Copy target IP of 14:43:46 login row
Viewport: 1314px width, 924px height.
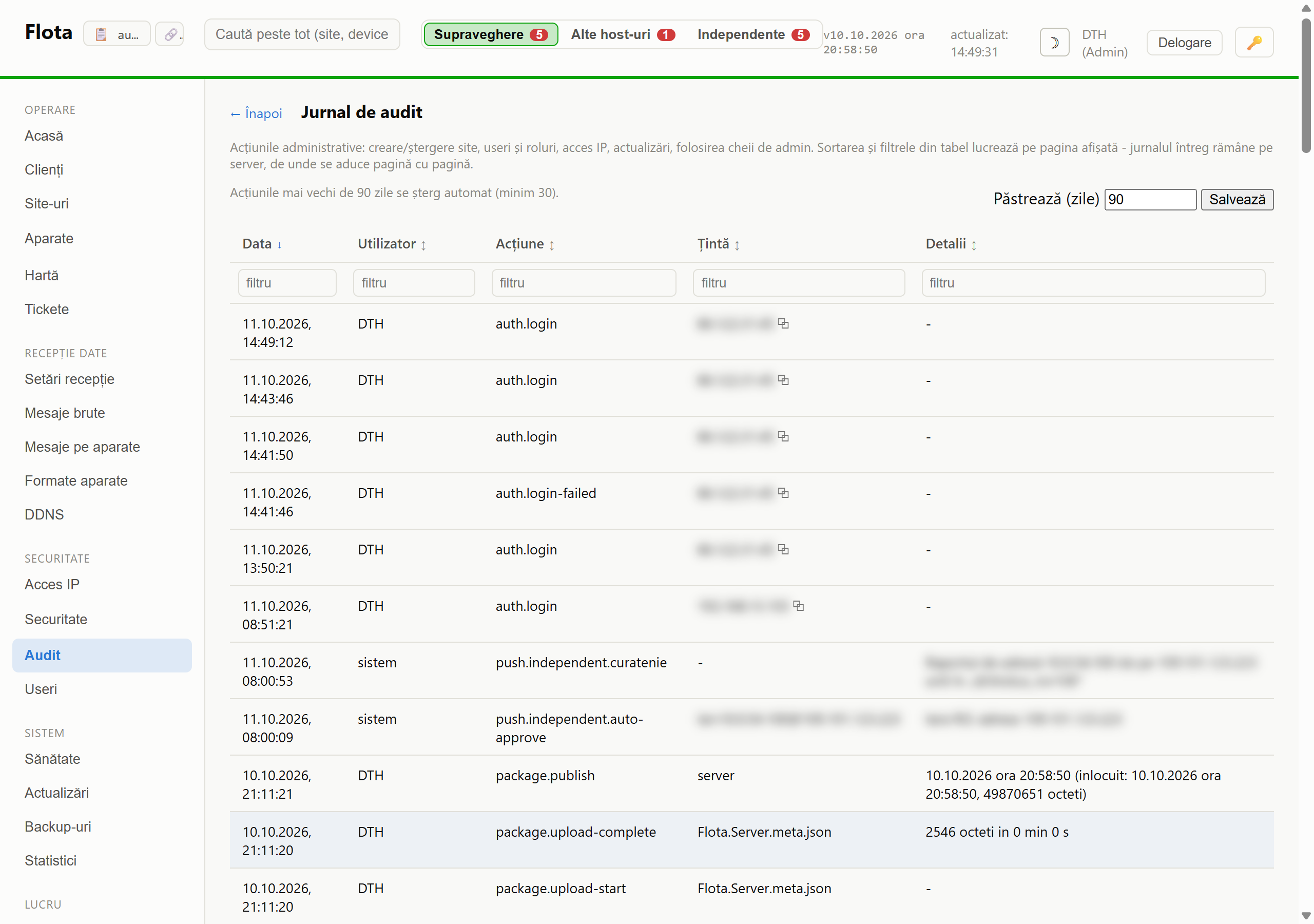[x=783, y=380]
